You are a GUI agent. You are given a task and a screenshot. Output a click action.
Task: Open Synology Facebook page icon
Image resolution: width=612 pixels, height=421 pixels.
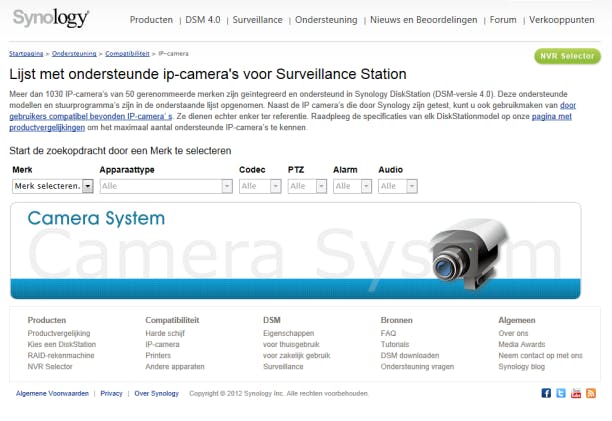546,394
